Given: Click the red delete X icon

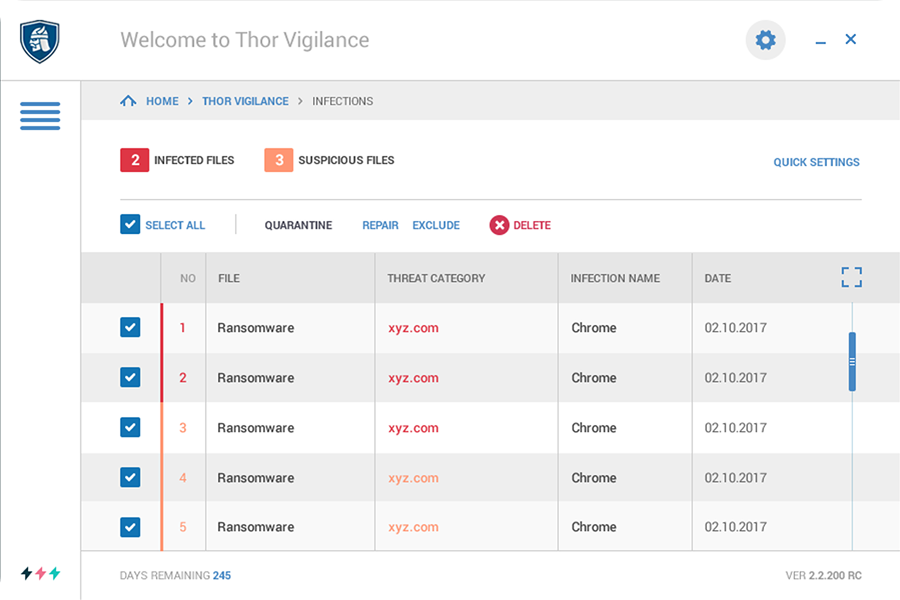Looking at the screenshot, I should coord(499,225).
